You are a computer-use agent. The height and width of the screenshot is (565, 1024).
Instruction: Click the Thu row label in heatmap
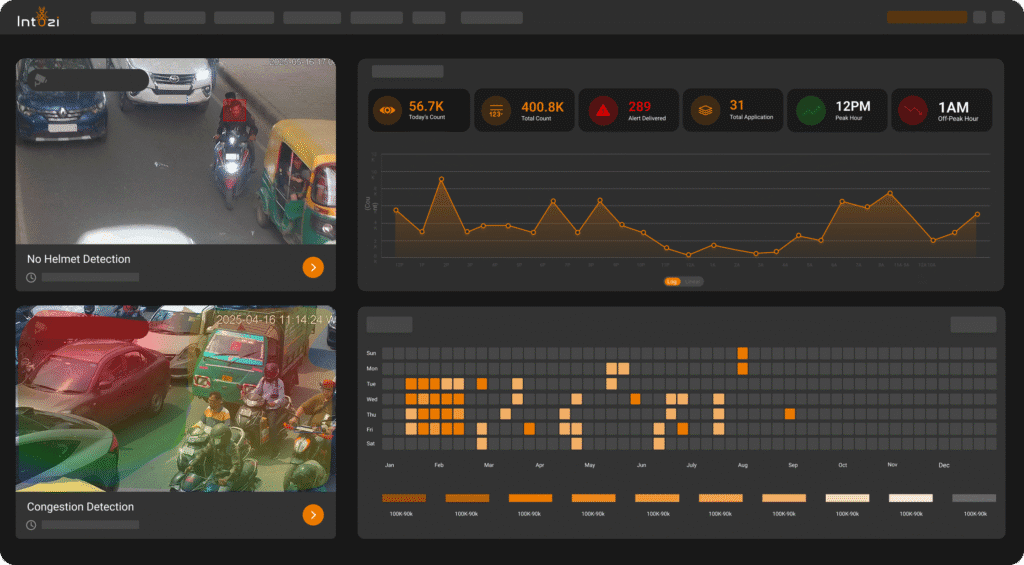[x=371, y=413]
